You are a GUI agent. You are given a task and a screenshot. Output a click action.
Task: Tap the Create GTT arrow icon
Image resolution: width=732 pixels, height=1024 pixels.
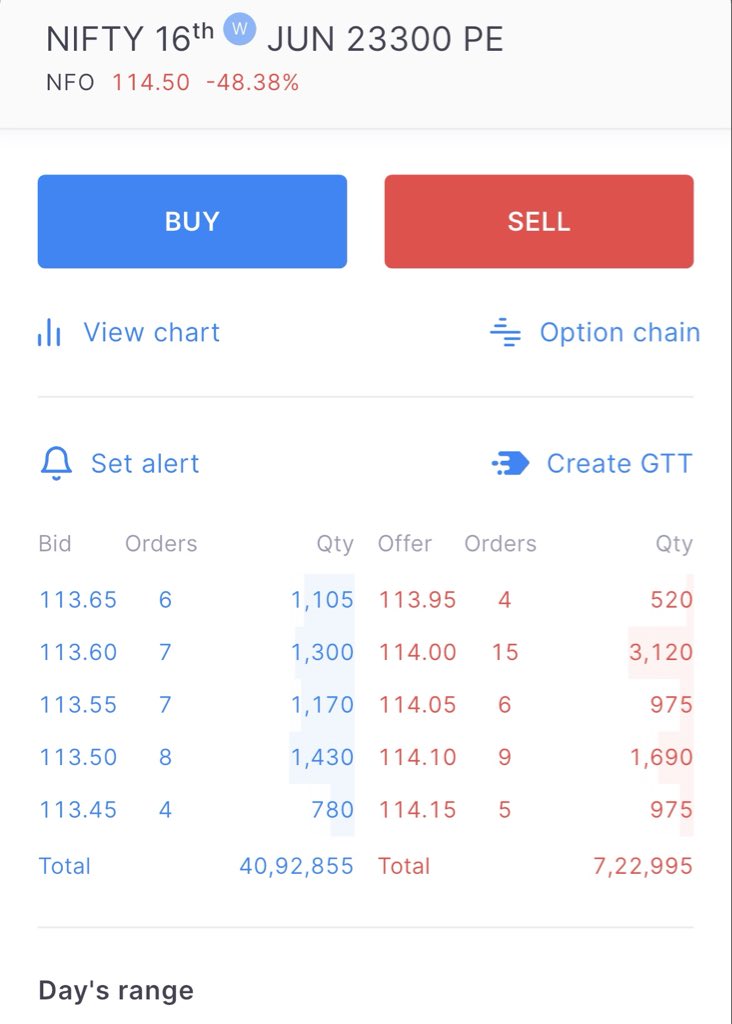(510, 464)
